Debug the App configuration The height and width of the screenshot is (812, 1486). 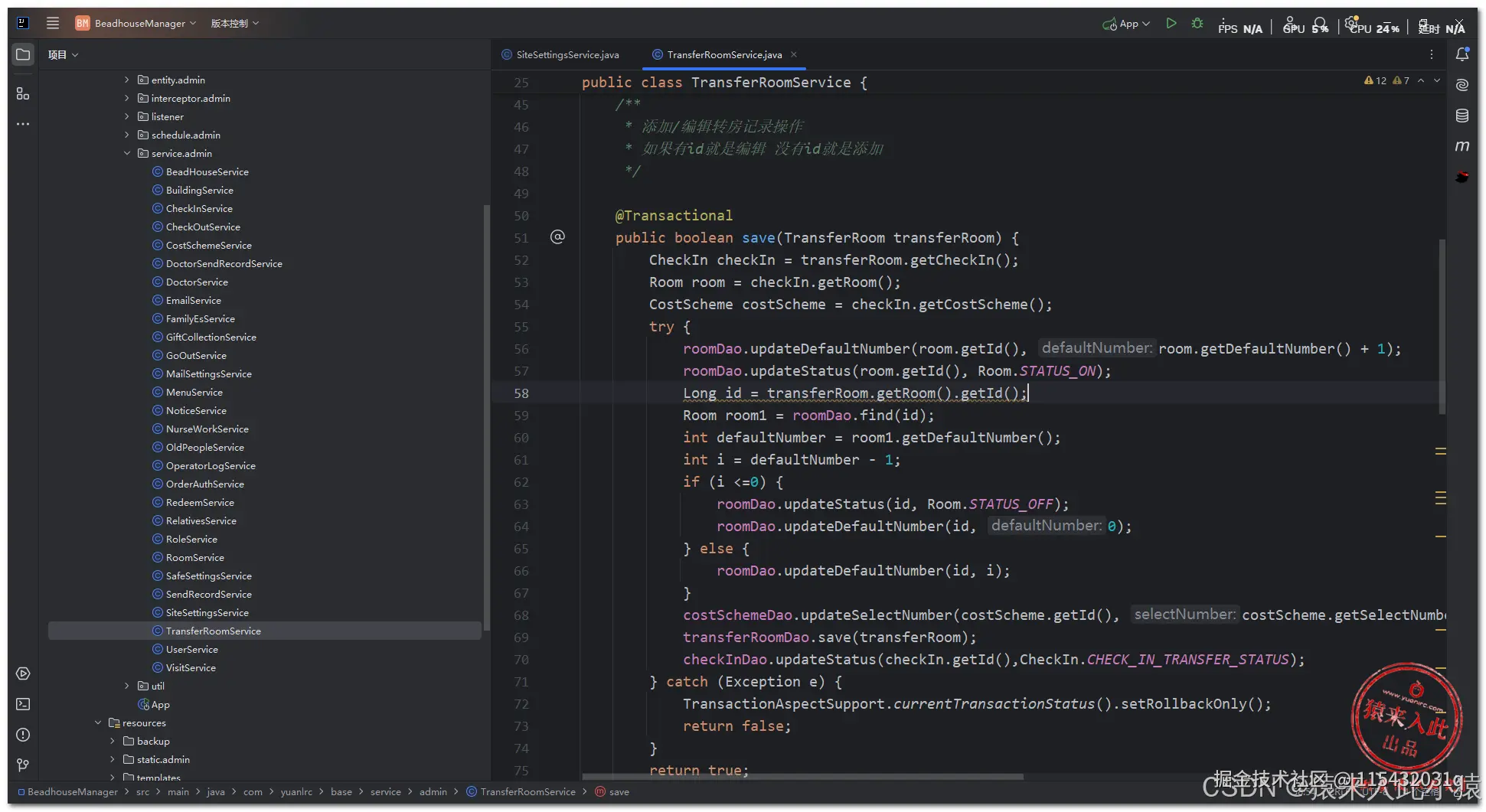click(x=1197, y=24)
